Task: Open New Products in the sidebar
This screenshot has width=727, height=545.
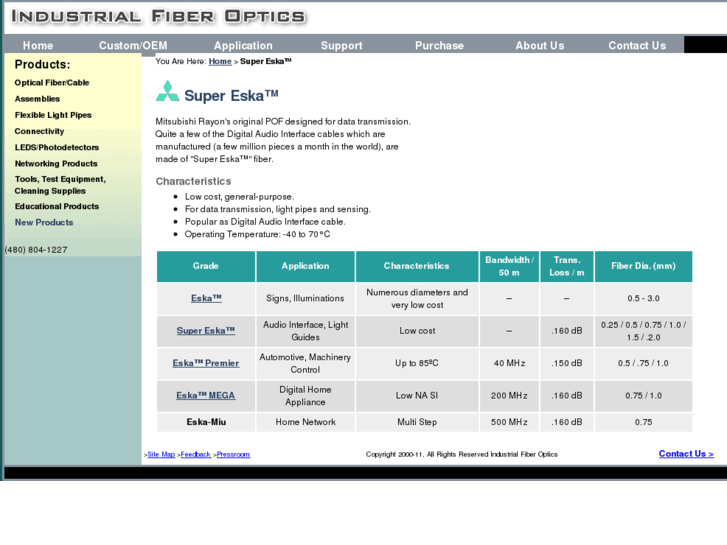Action: (x=44, y=222)
